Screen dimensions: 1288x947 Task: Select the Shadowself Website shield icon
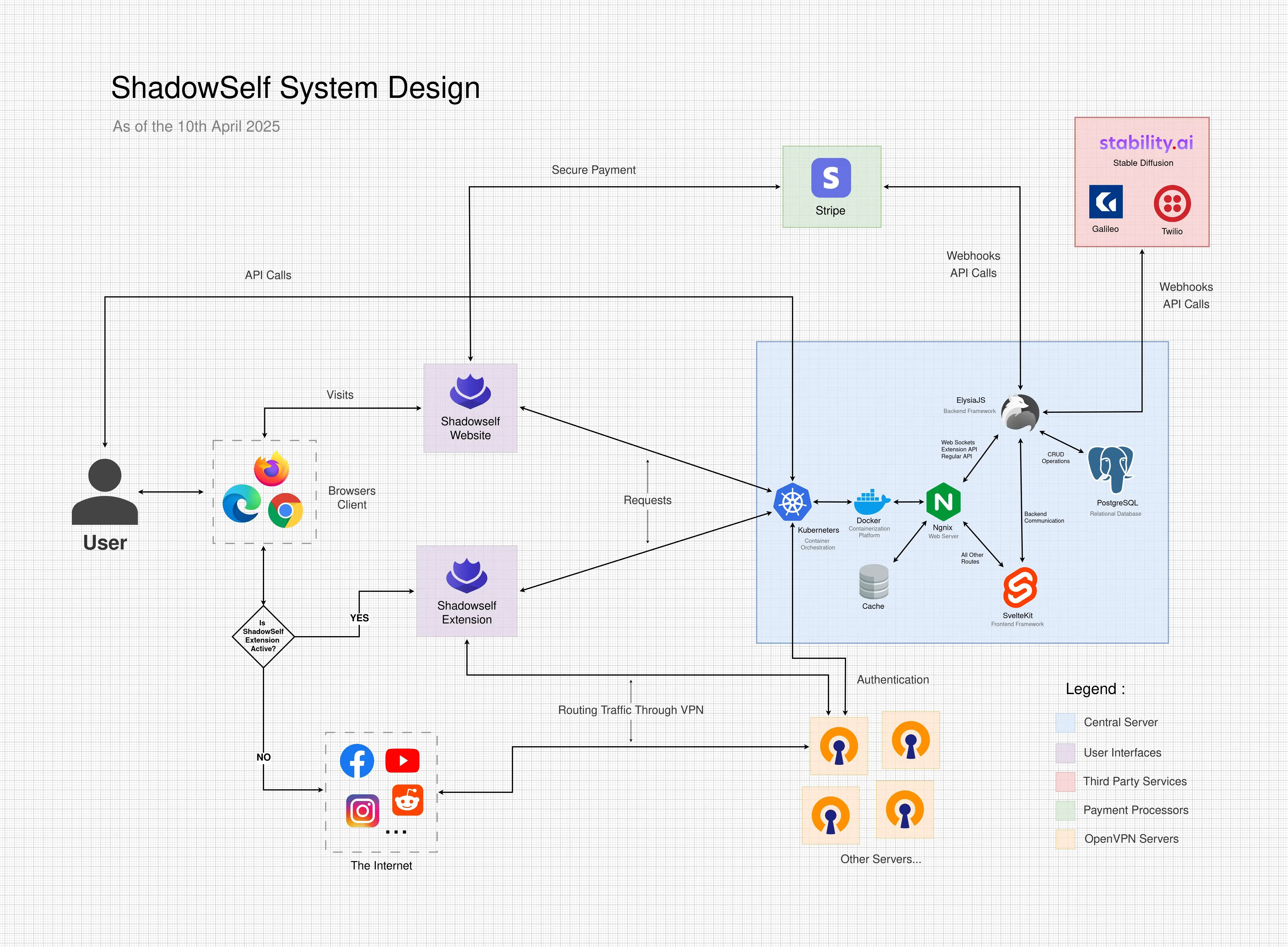coord(470,392)
